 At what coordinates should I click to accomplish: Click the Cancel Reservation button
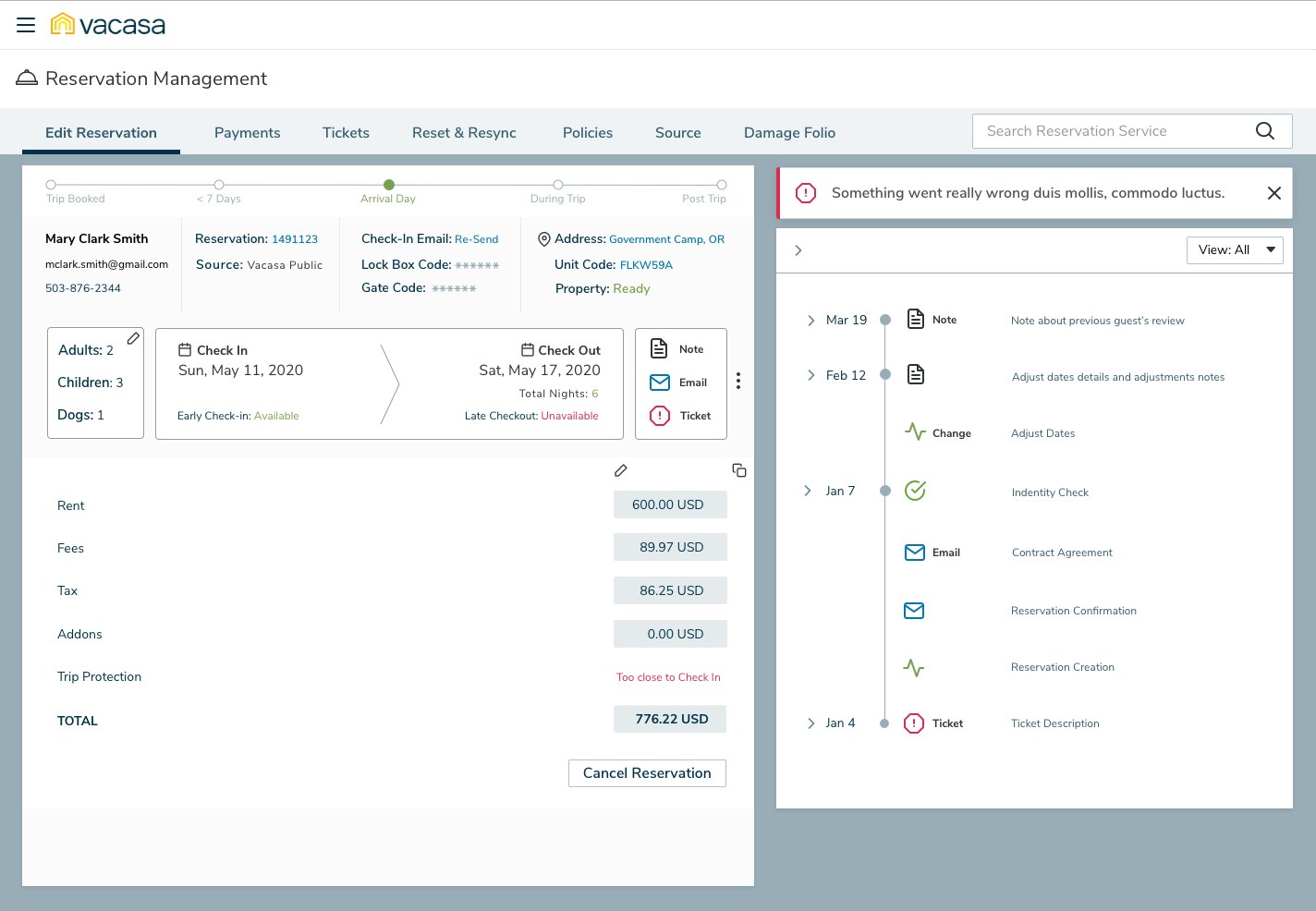coord(647,773)
